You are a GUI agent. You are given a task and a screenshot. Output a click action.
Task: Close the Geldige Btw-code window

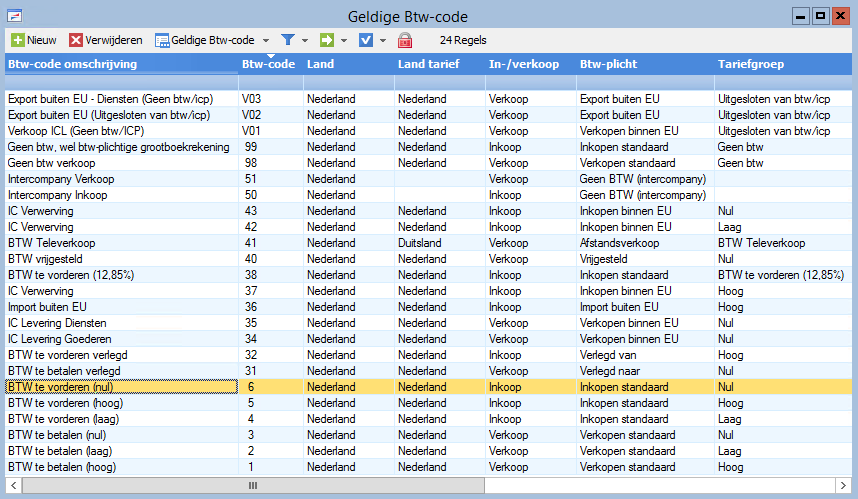[x=840, y=16]
